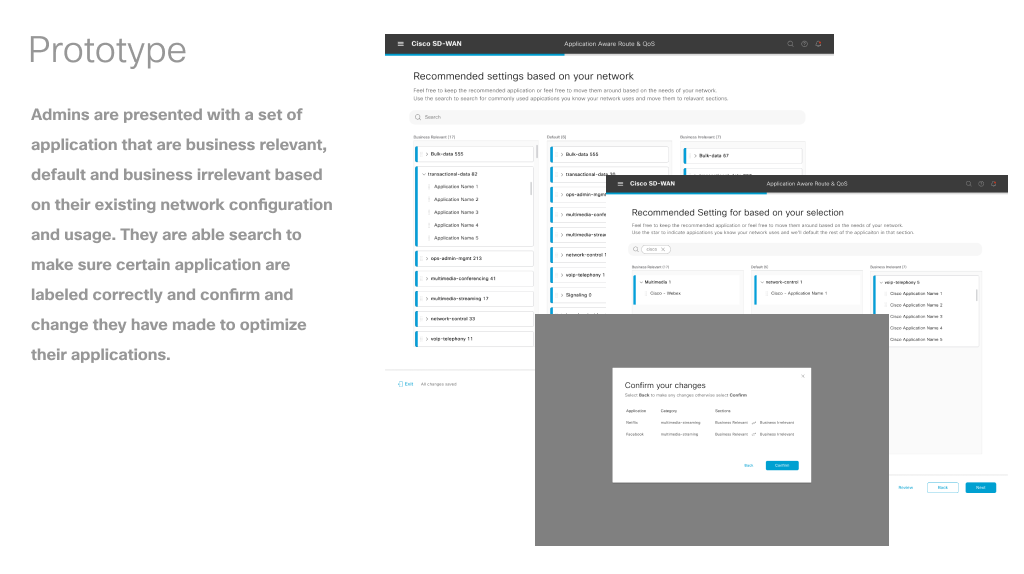Screen dimensions: 1024x574
Task: Select Cisco - Application Name 1 item
Action: (799, 294)
